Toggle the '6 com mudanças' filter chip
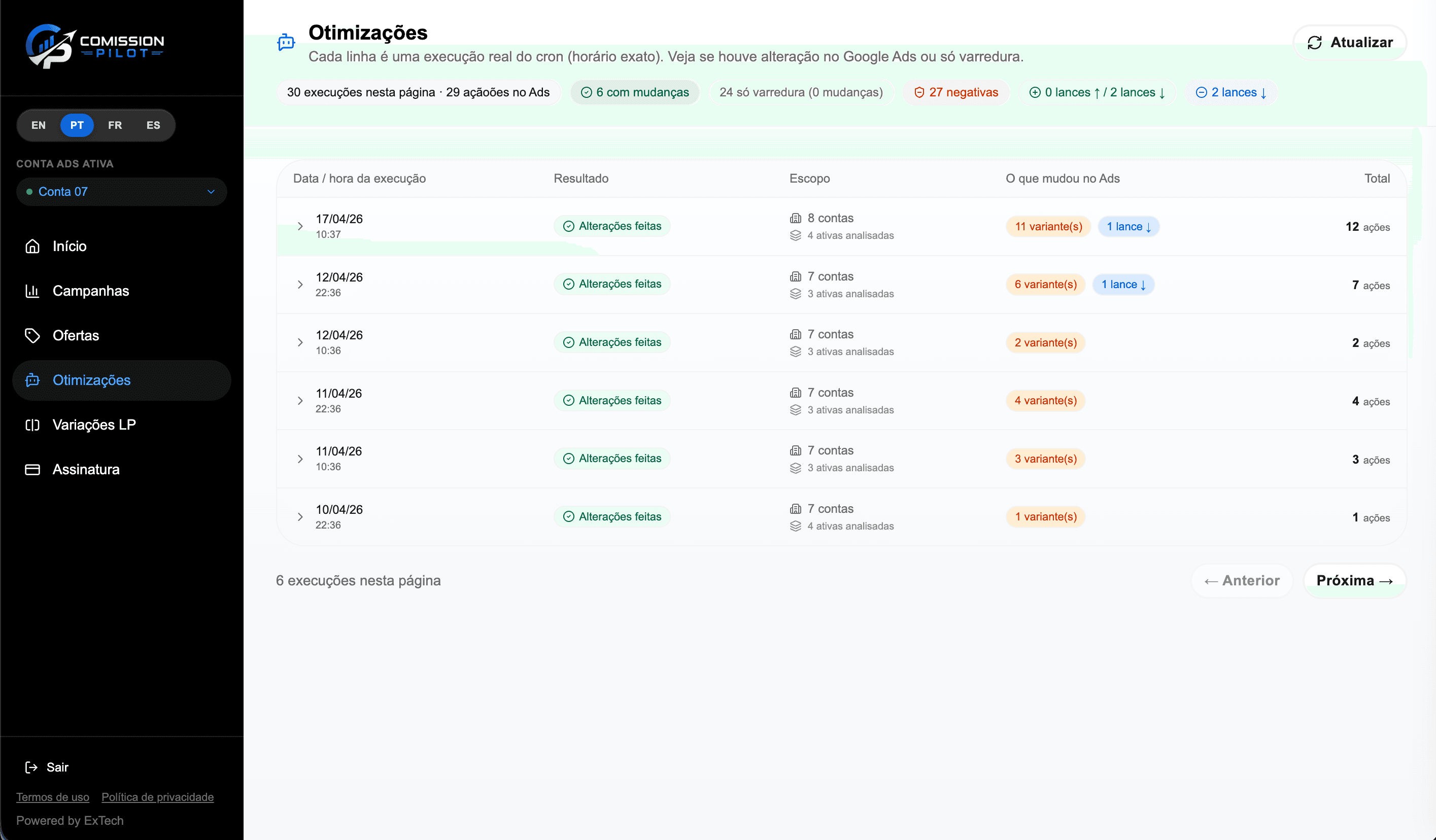 634,92
